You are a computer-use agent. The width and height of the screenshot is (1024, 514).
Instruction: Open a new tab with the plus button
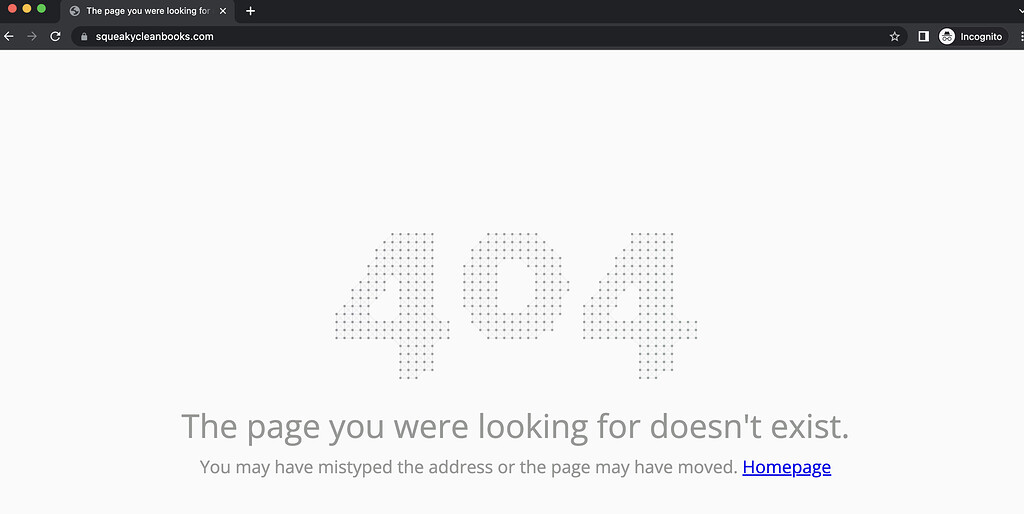(250, 11)
